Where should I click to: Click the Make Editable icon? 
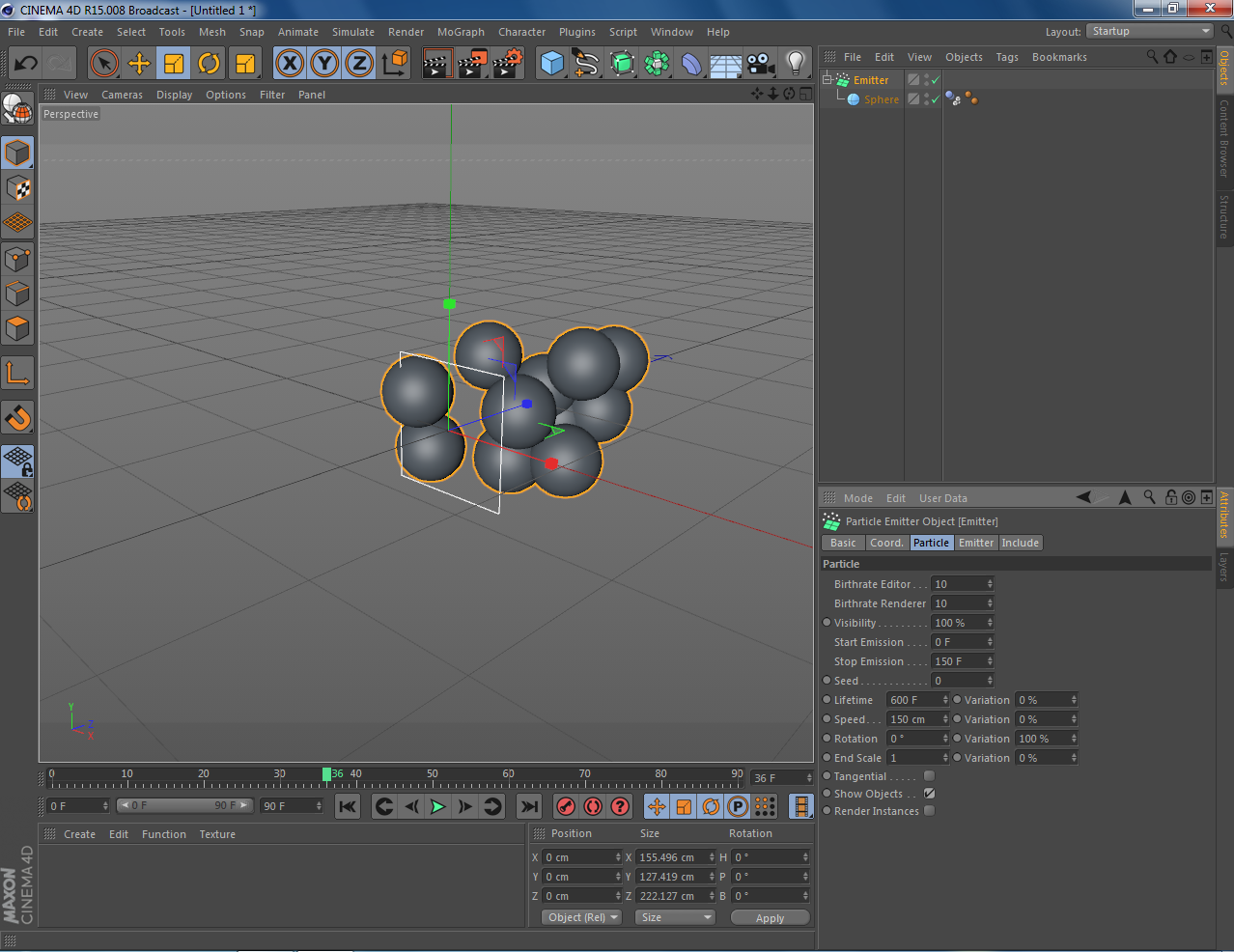tap(17, 110)
